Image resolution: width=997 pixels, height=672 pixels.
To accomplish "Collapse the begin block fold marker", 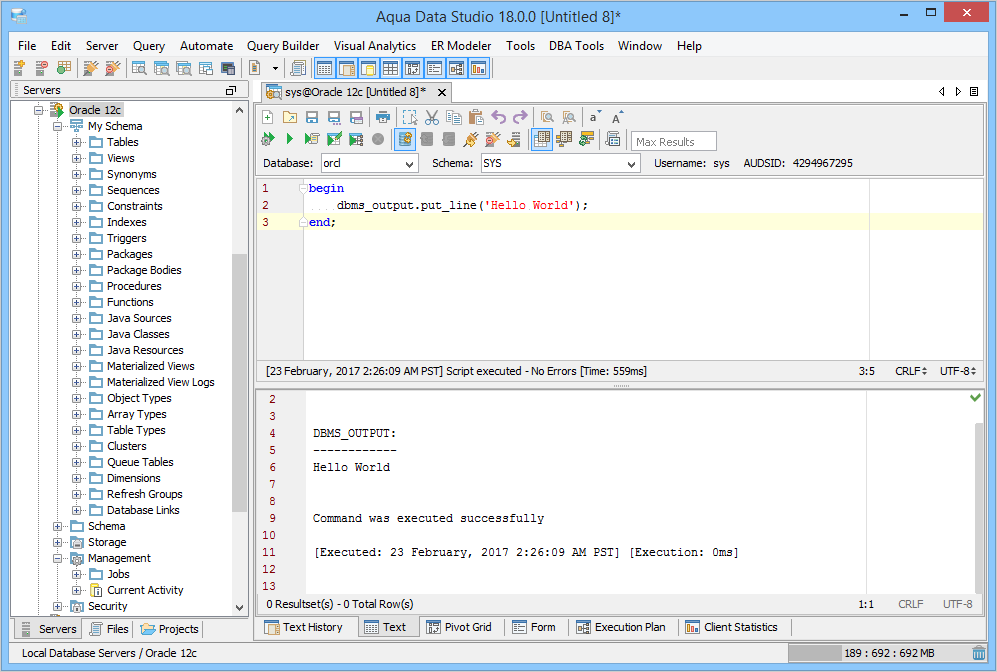I will [303, 188].
